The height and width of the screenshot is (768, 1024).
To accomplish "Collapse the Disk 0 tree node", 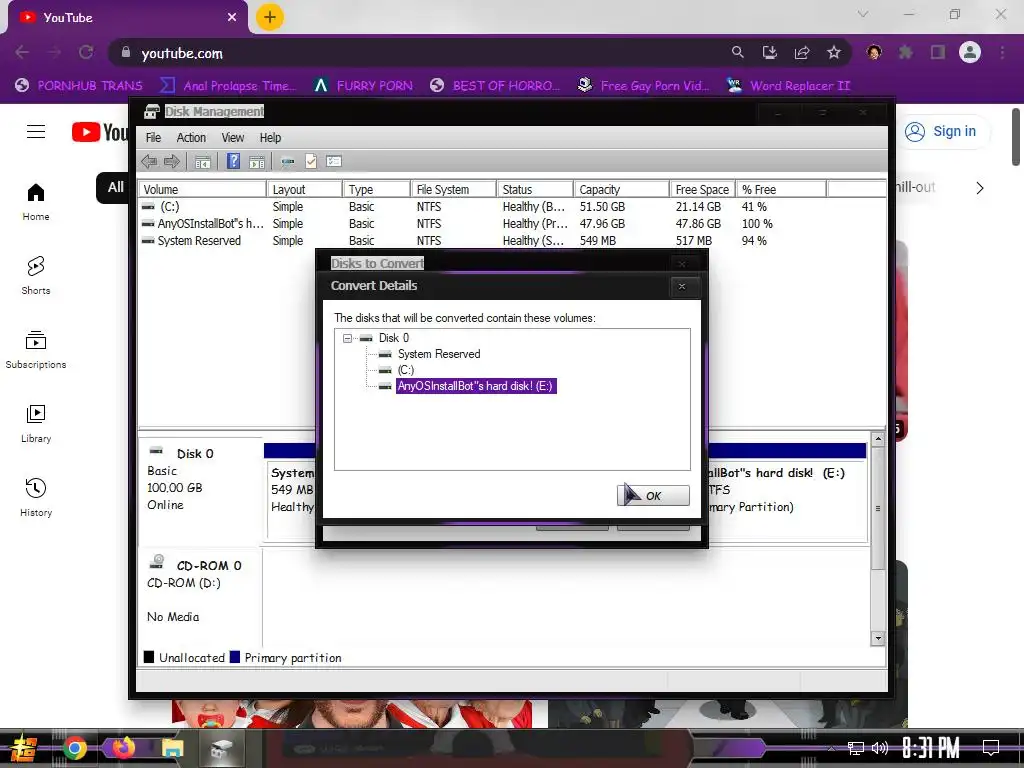I will tap(347, 338).
